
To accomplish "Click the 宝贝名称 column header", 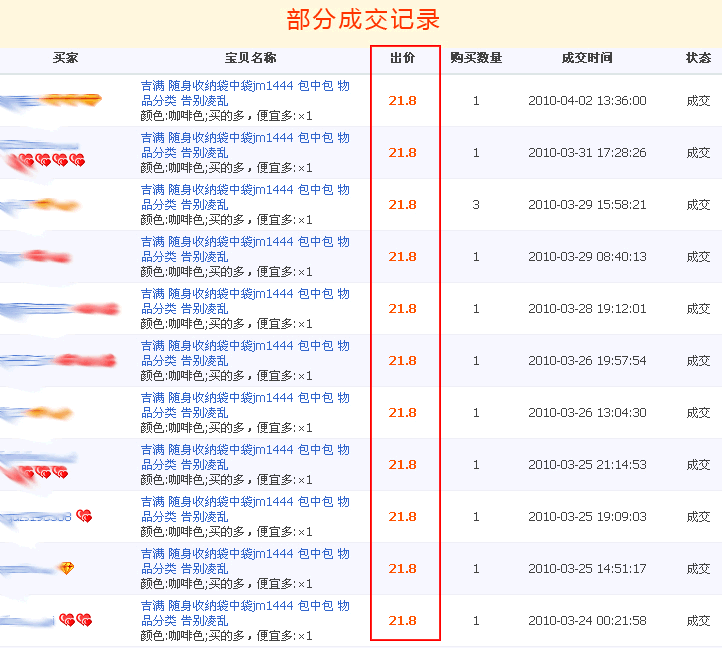I will click(250, 58).
